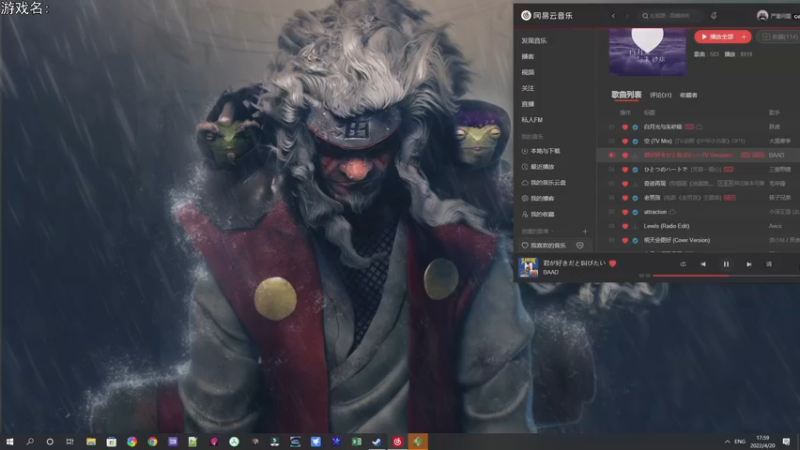This screenshot has width=800, height=450.
Task: Click the cloud icon beside attraction
Action: pyautogui.click(x=672, y=212)
